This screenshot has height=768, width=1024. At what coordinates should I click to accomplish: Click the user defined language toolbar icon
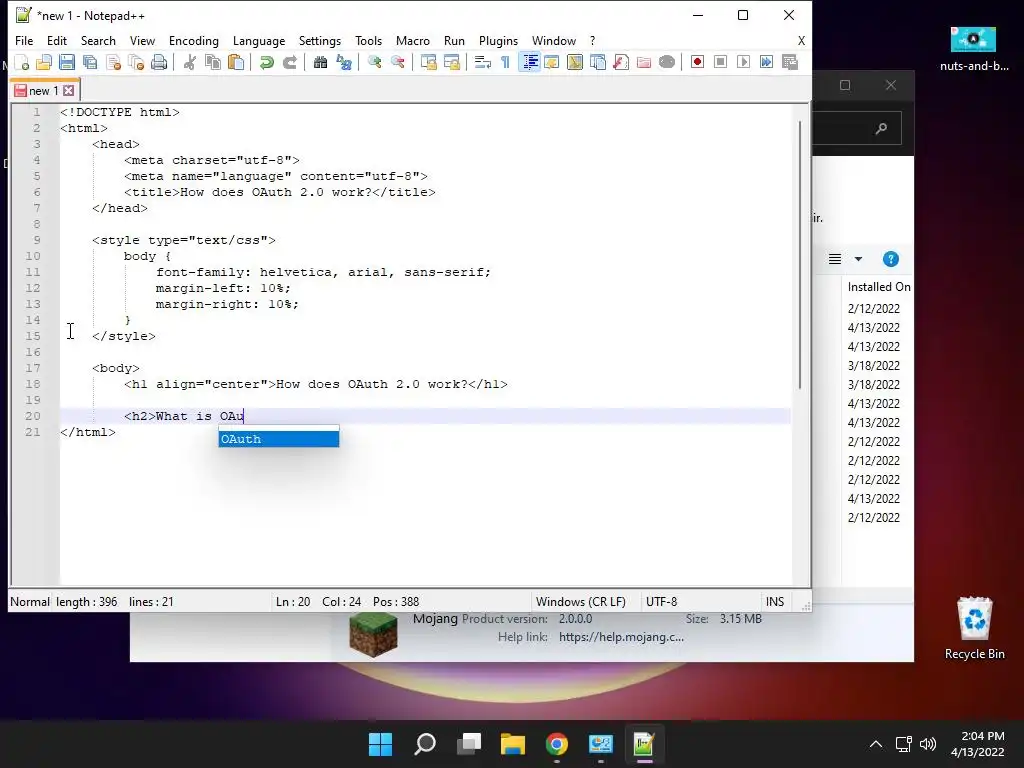point(552,62)
